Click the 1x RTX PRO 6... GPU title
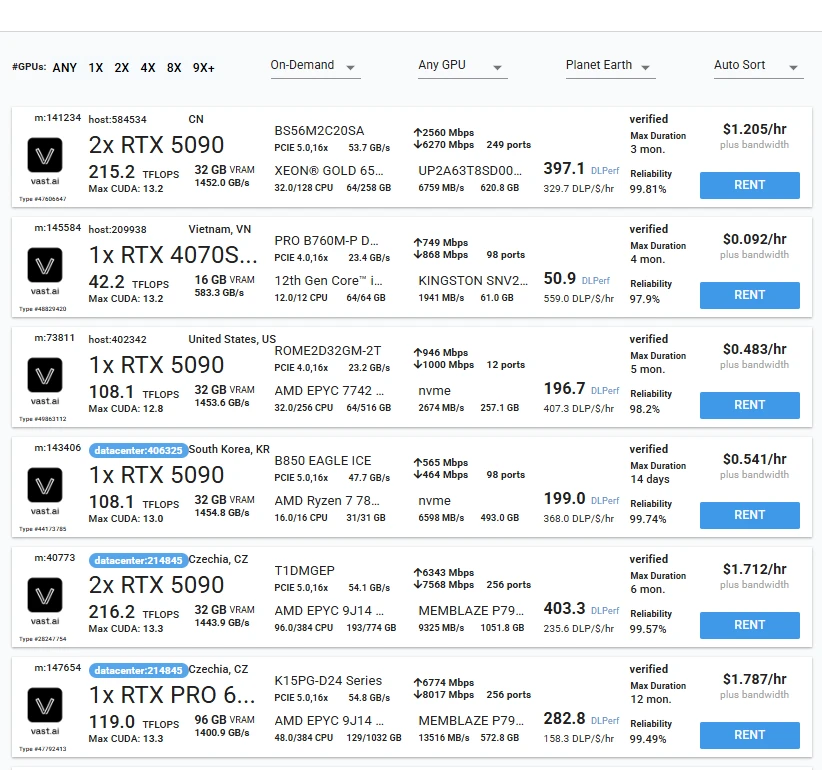This screenshot has width=822, height=770. tap(172, 696)
